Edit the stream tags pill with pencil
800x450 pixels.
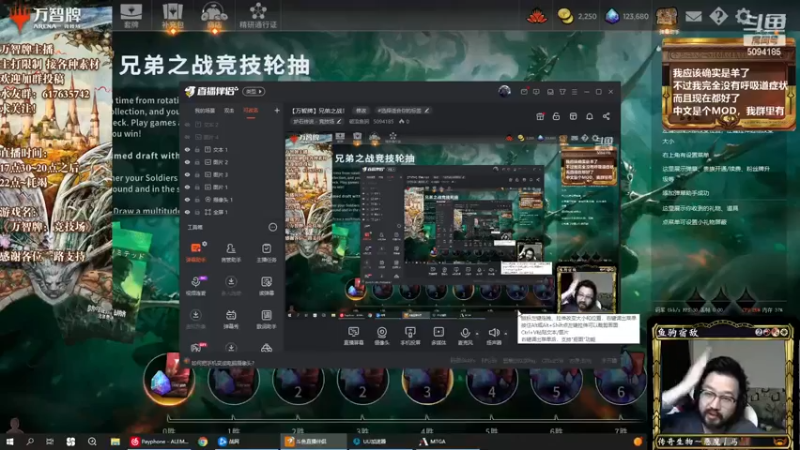402,110
